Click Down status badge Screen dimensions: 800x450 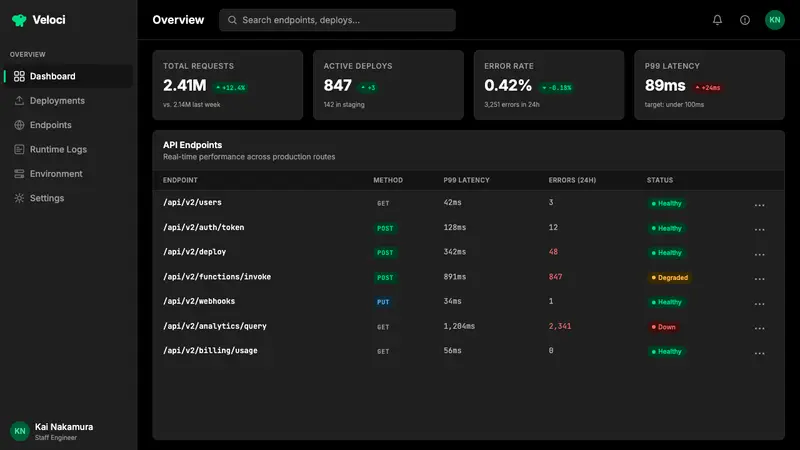click(663, 327)
